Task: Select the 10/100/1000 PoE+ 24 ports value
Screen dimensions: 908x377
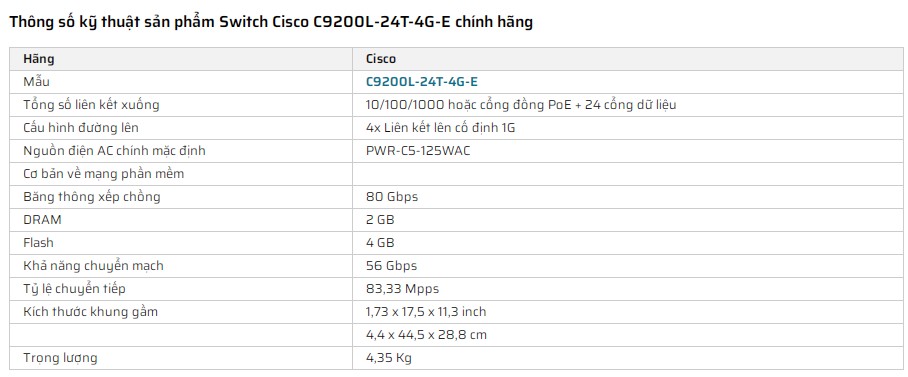Action: coord(521,105)
